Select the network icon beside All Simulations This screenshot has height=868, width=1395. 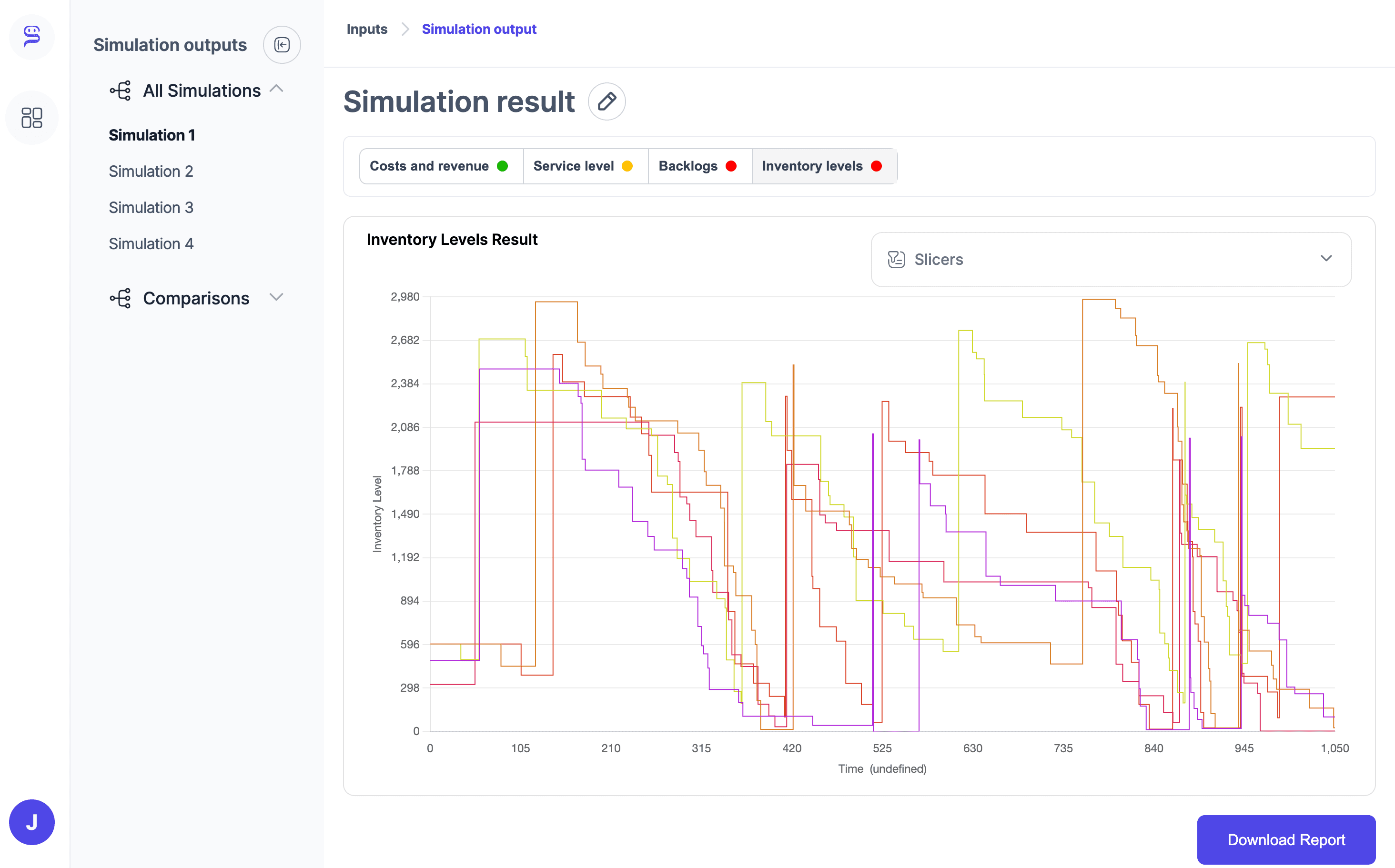point(120,90)
